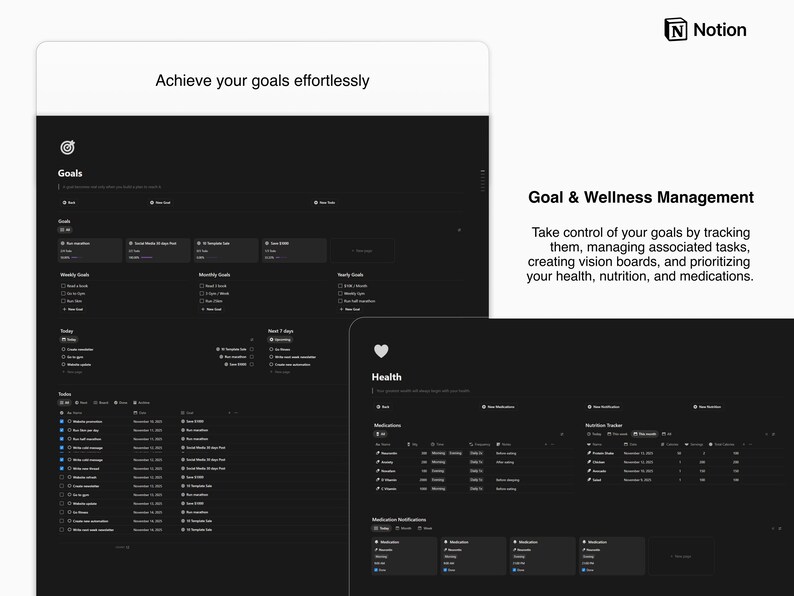Uncheck the 'Website promotion' todo checkbox
794x596 pixels.
[x=62, y=421]
